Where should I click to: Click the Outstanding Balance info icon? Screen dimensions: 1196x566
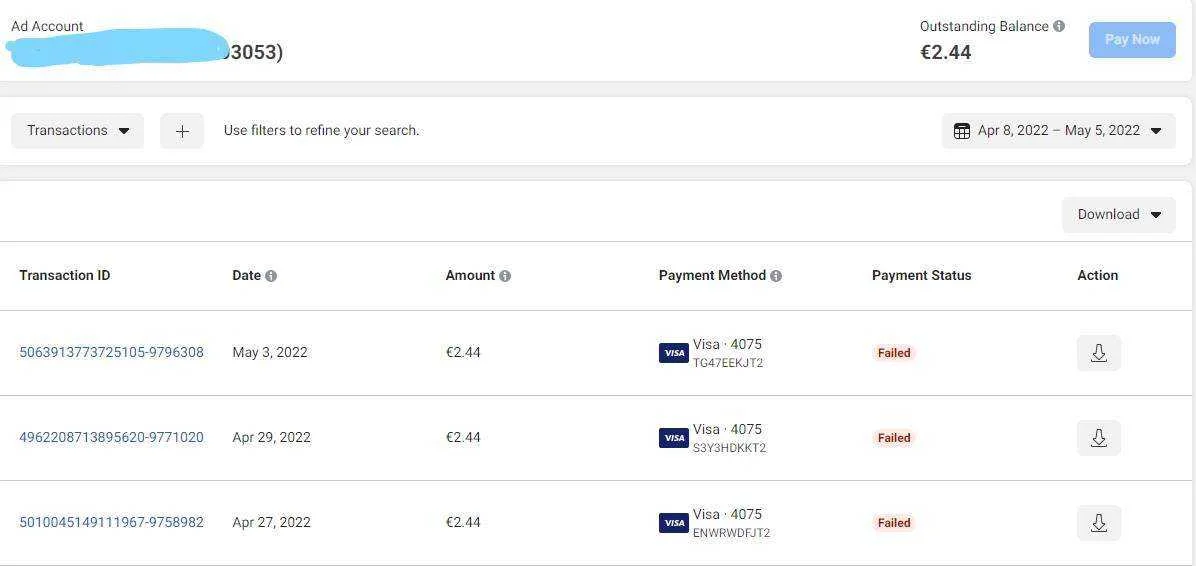1059,26
